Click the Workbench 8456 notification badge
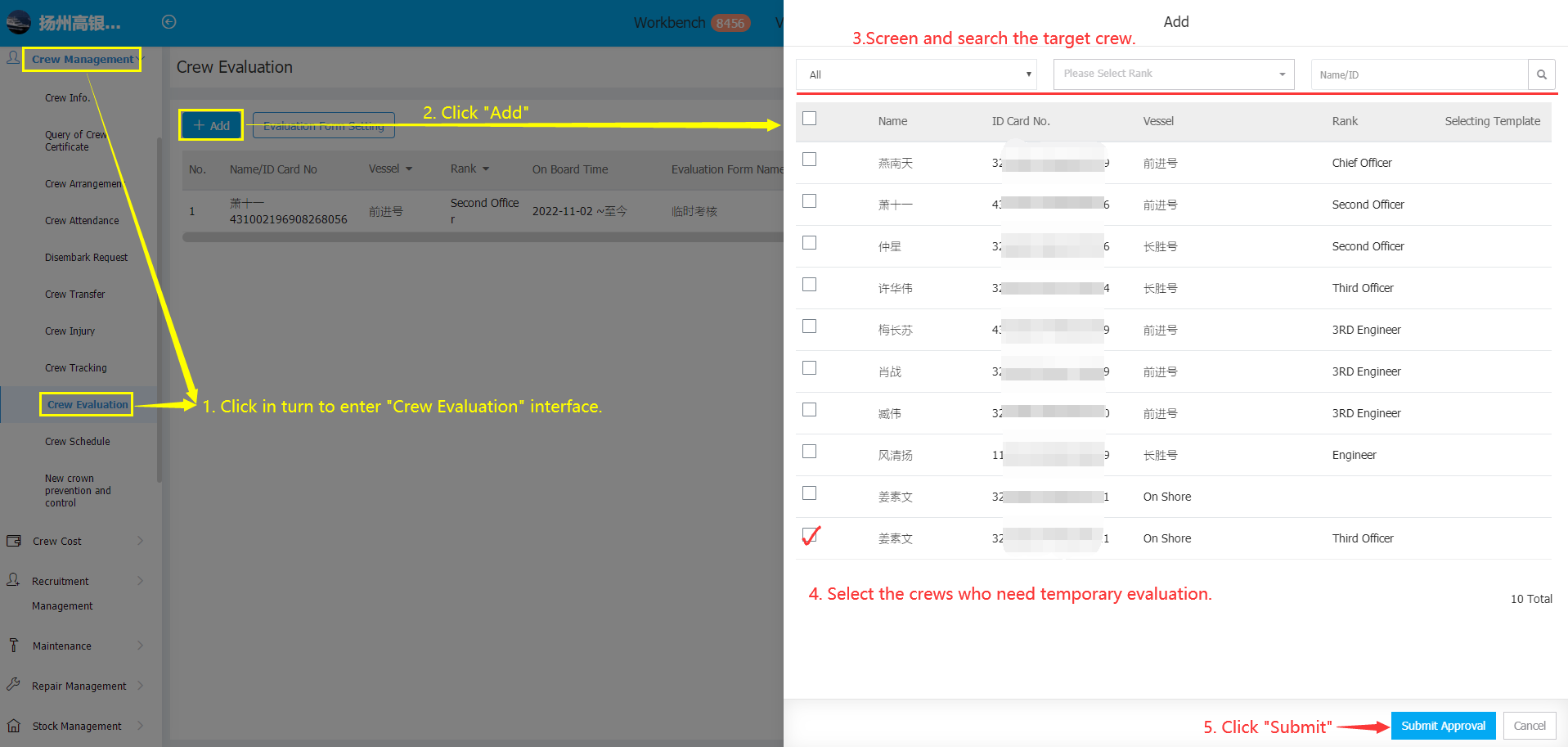 (730, 23)
